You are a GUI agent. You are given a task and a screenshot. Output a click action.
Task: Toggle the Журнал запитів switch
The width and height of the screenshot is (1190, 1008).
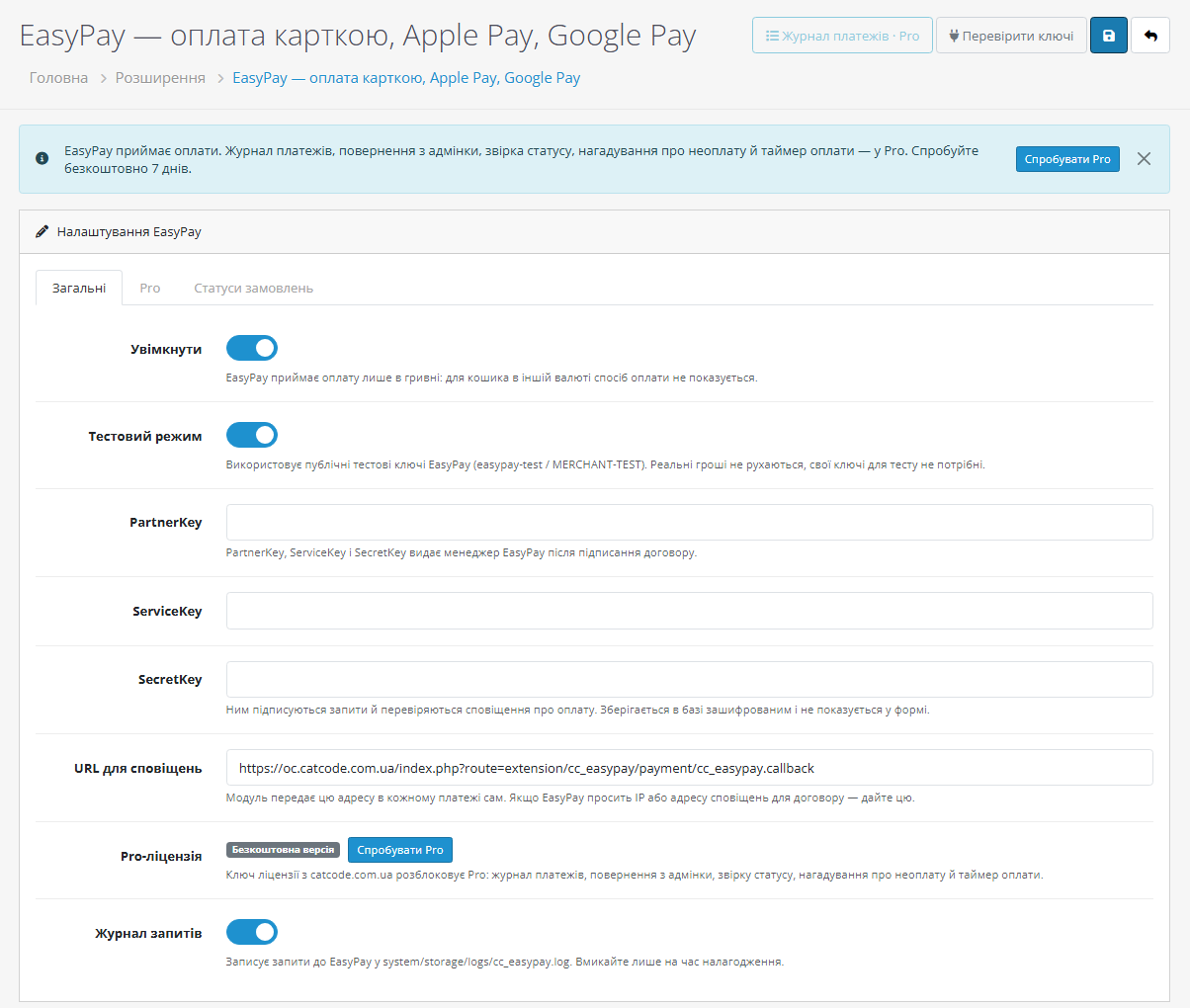click(252, 932)
